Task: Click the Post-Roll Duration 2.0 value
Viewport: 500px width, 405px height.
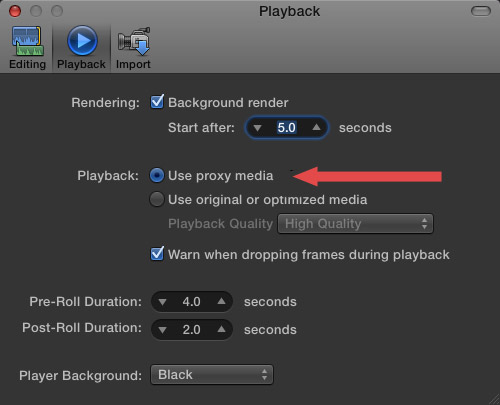Action: tap(192, 330)
